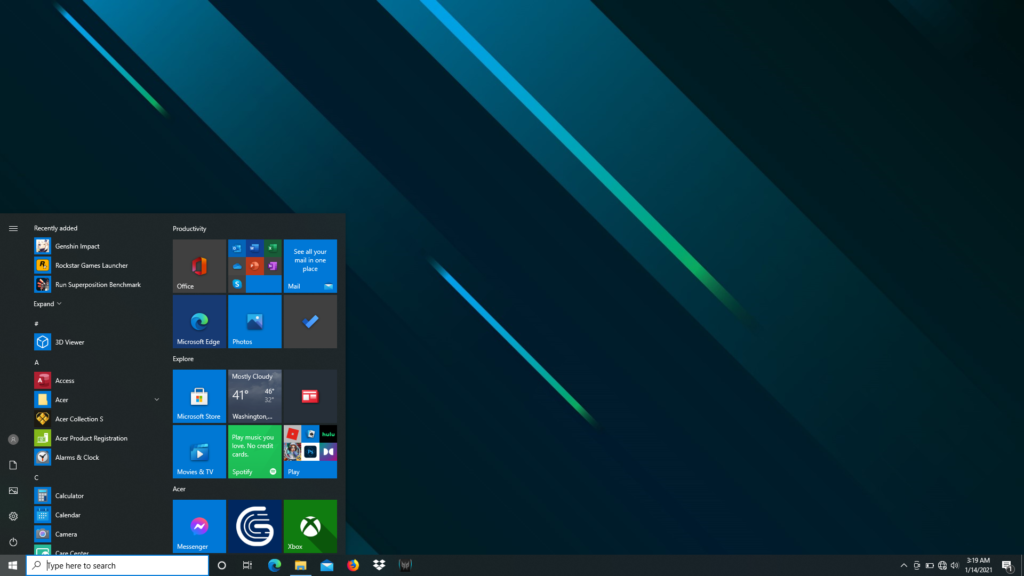Click the Windows Start button

(x=12, y=566)
